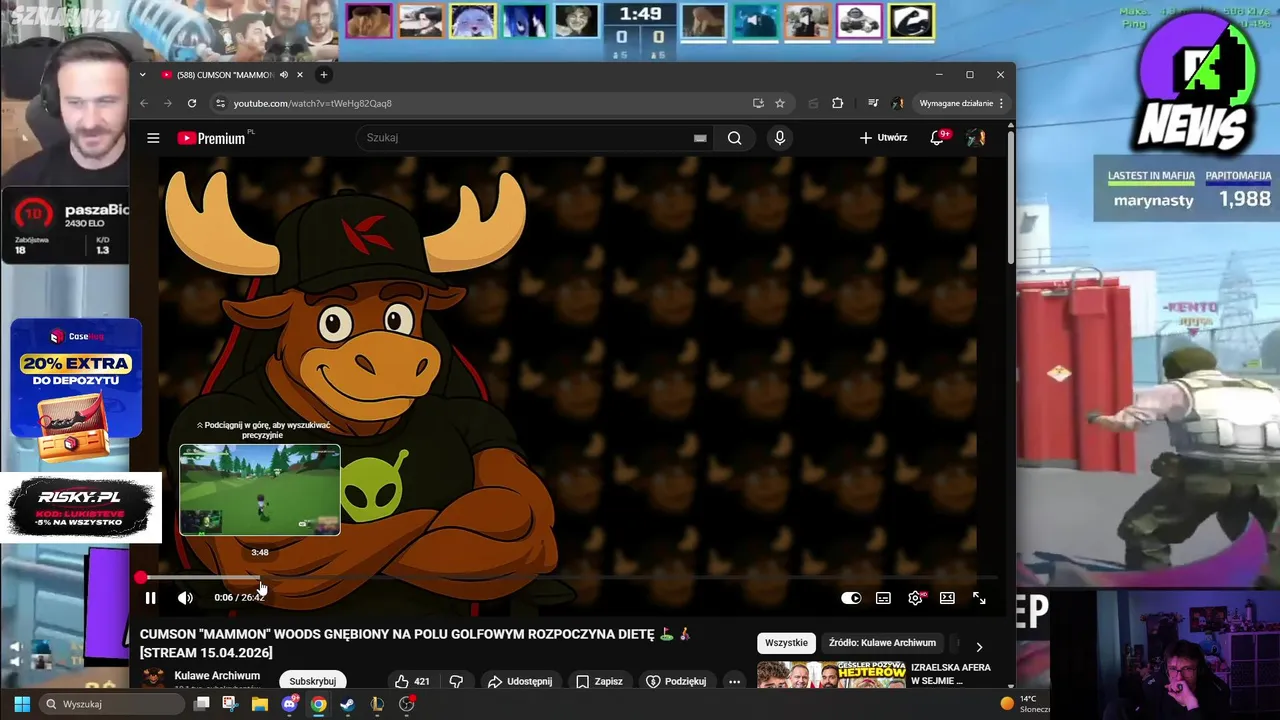
Task: Mute the tab via its audio icon
Action: point(284,75)
